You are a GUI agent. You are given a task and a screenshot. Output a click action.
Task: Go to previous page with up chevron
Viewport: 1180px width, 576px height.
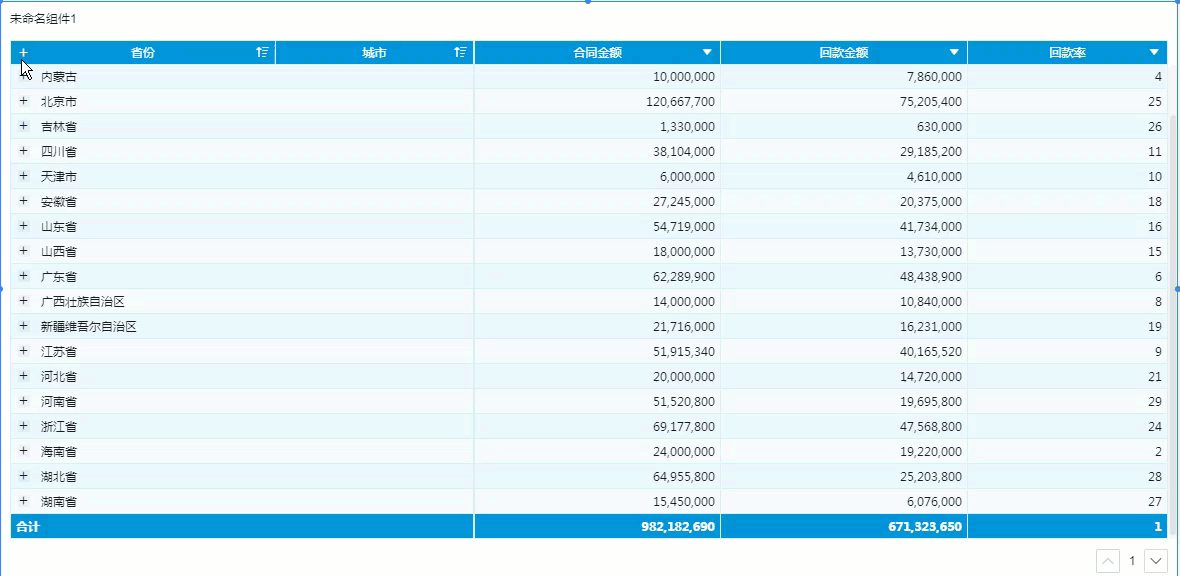coord(1108,561)
